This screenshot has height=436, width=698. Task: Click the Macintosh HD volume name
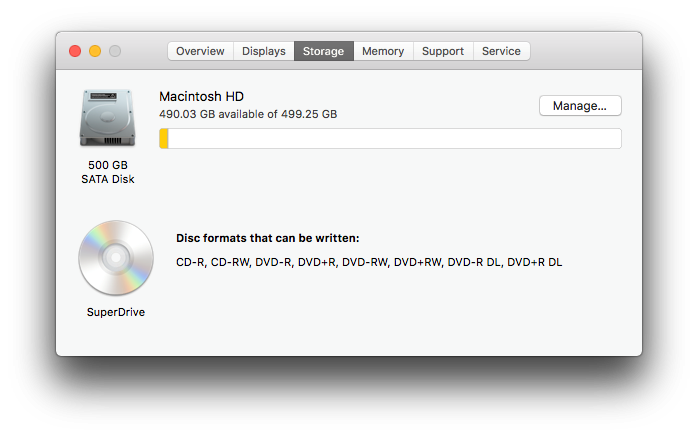pyautogui.click(x=201, y=96)
